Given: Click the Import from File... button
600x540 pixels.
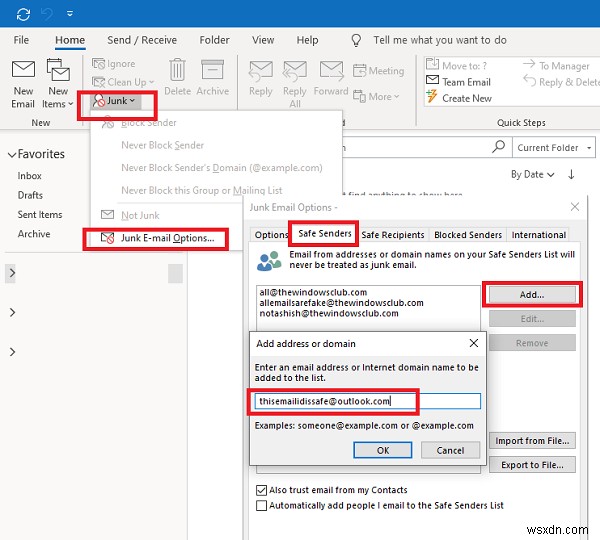Looking at the screenshot, I should click(532, 441).
